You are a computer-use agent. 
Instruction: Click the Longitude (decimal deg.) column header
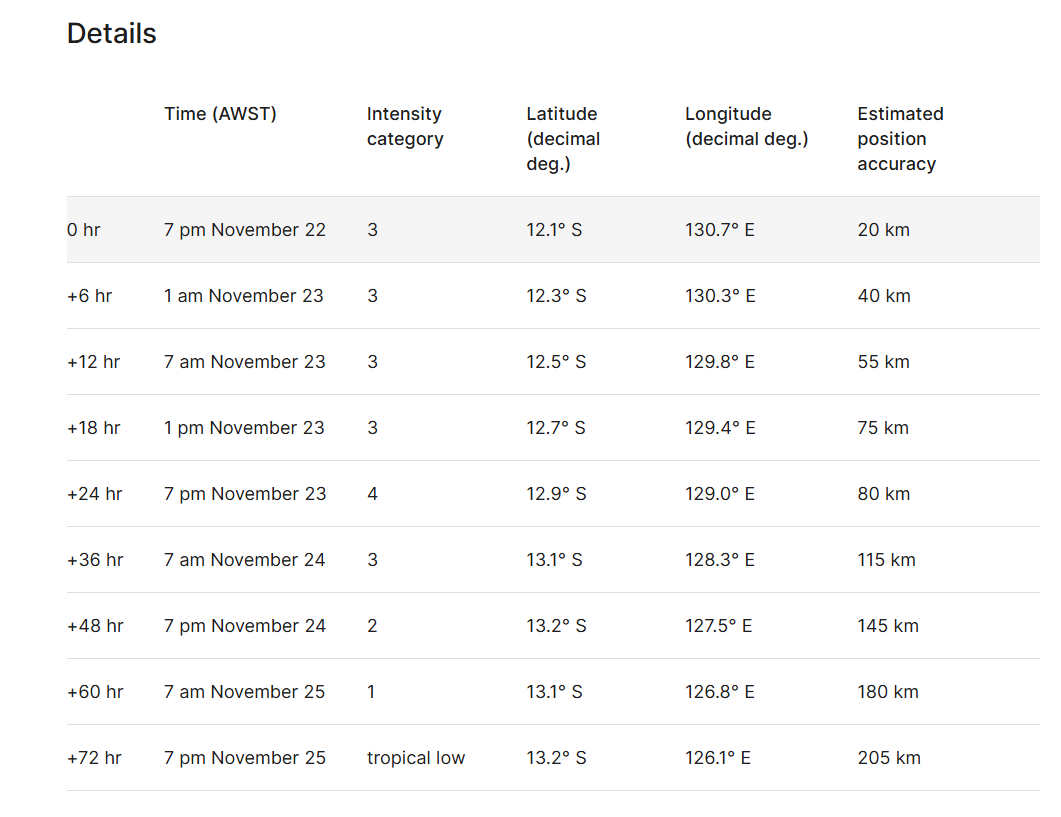(x=746, y=127)
